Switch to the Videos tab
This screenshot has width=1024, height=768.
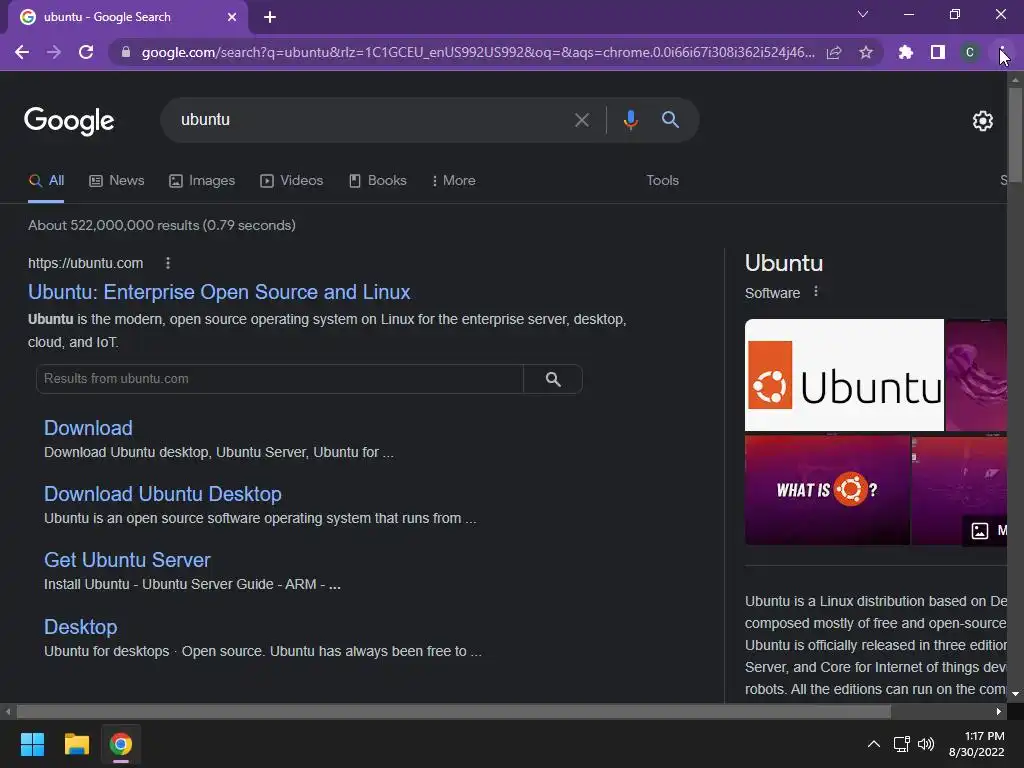[291, 181]
